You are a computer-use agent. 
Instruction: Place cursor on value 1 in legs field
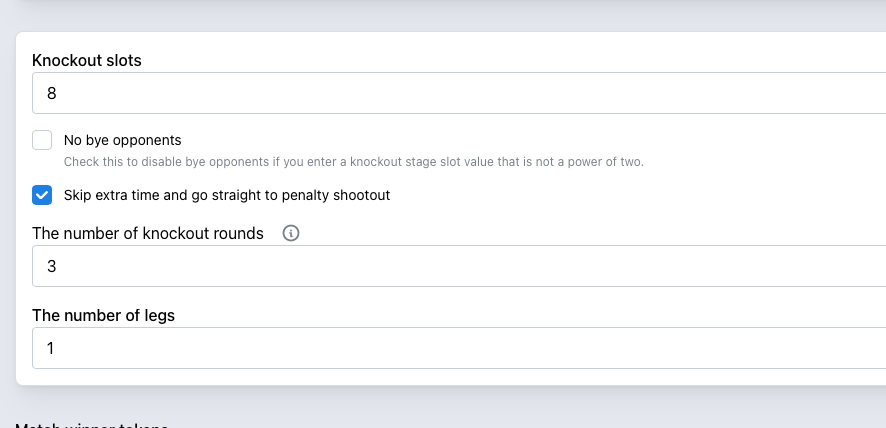tap(50, 348)
